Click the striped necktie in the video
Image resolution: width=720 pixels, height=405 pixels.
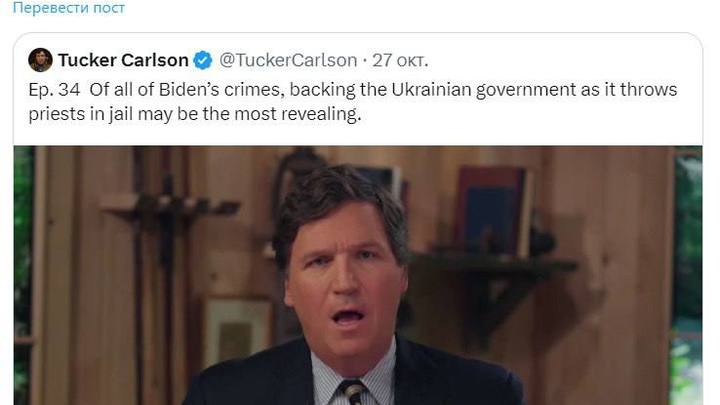click(x=353, y=393)
